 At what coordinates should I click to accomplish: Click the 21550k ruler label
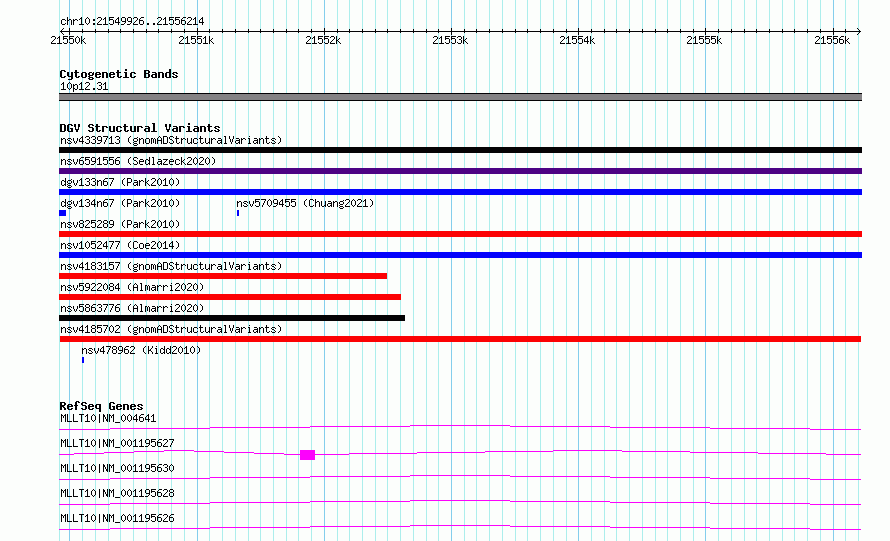[68, 40]
